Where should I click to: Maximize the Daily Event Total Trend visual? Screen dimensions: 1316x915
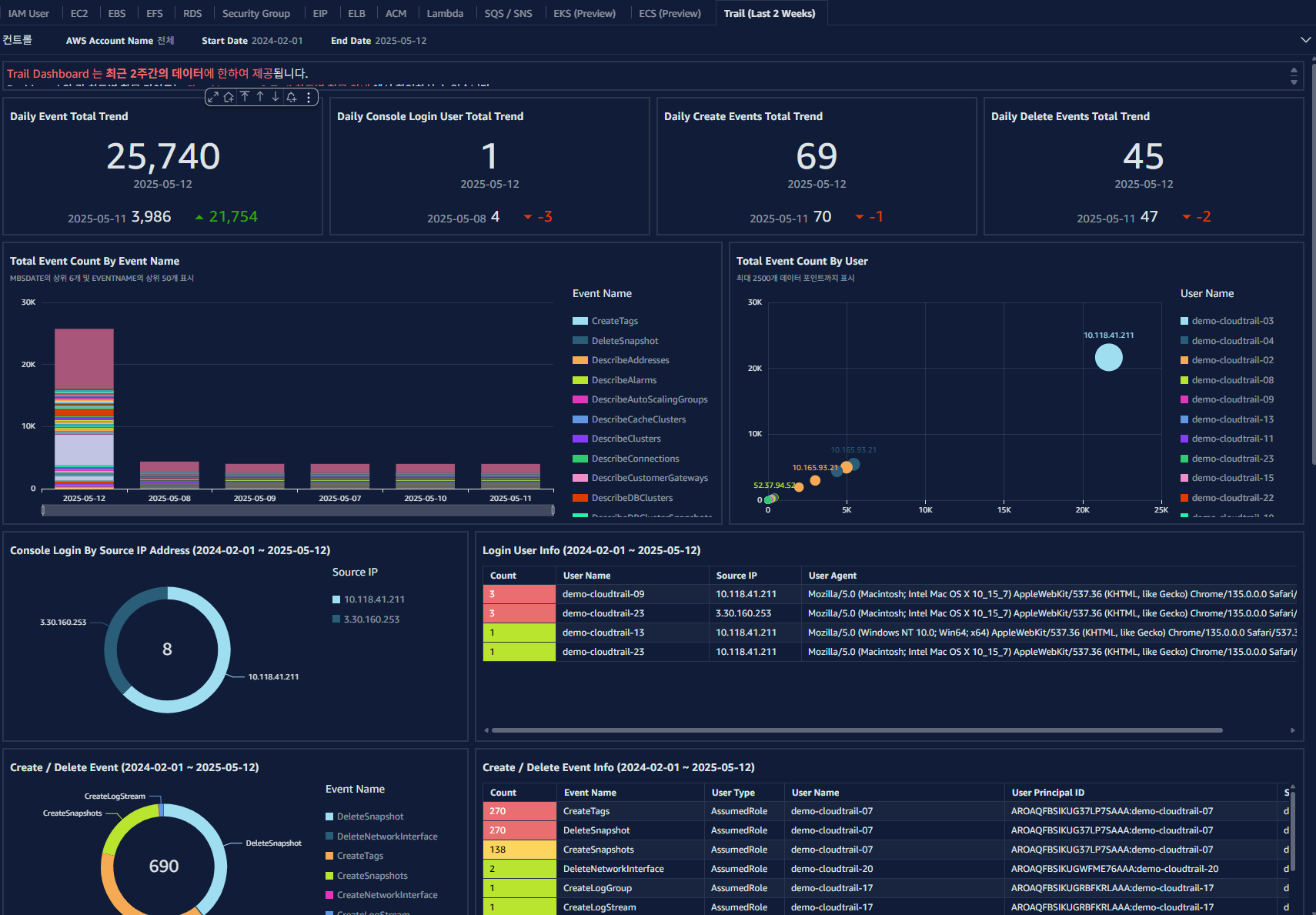coord(213,97)
